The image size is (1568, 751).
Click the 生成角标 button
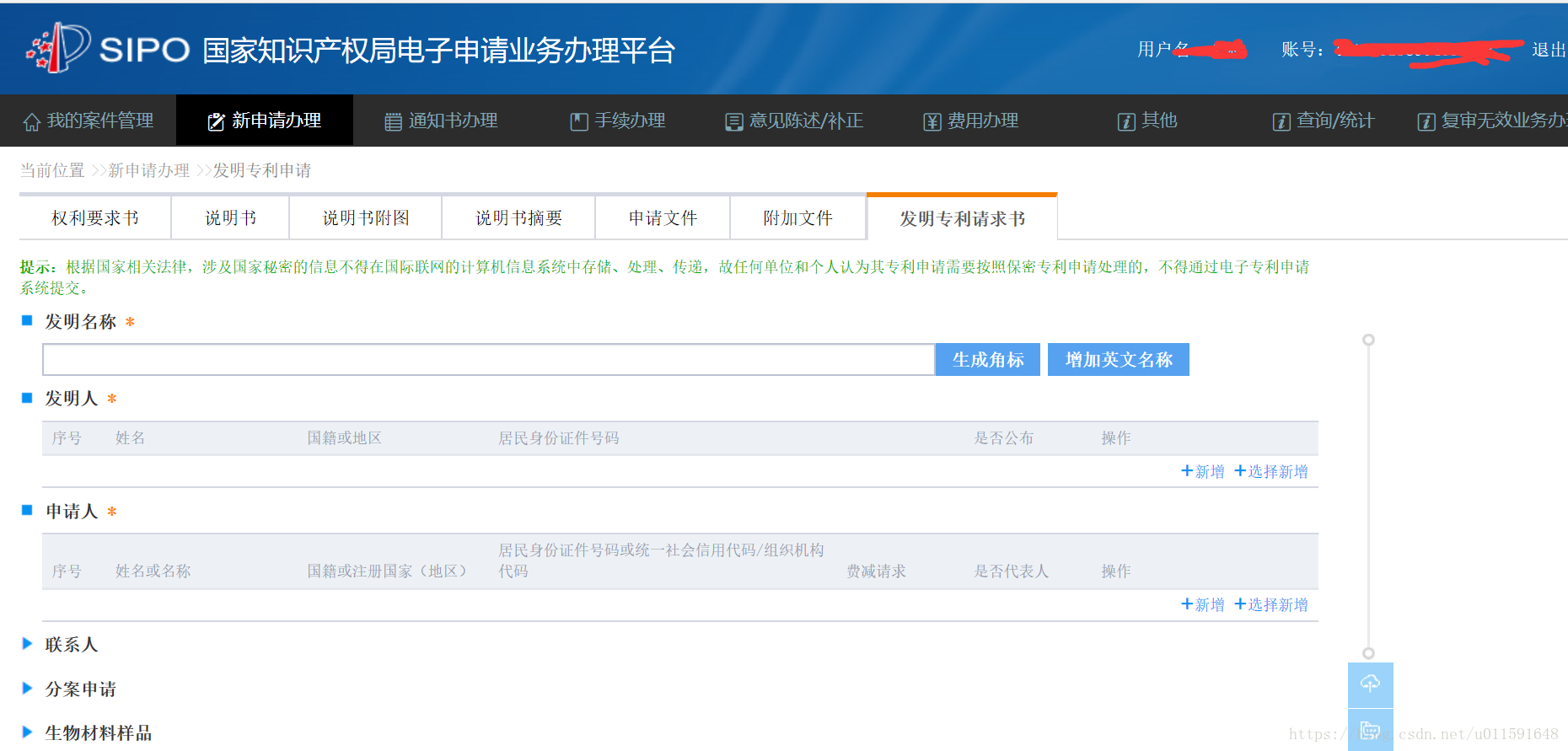(x=988, y=360)
